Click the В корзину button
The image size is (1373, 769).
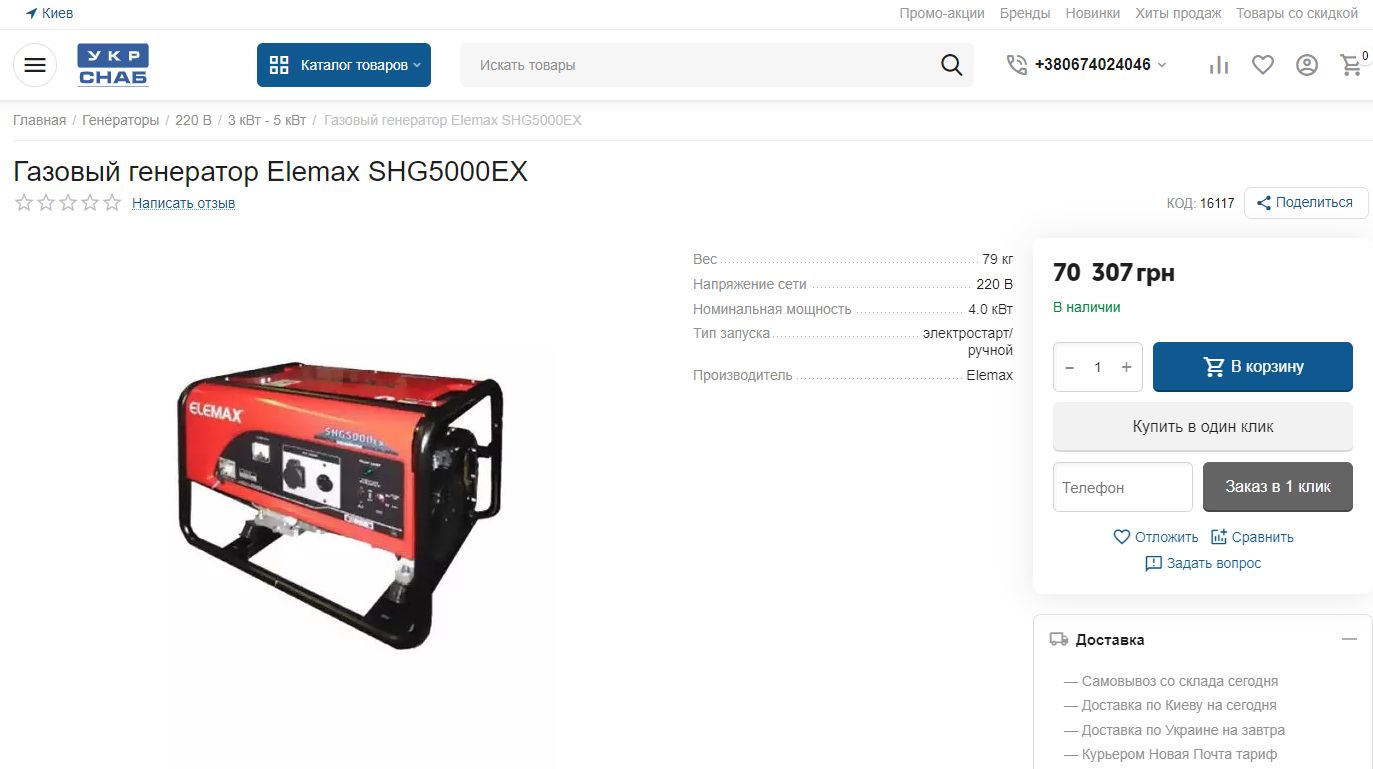point(1253,367)
